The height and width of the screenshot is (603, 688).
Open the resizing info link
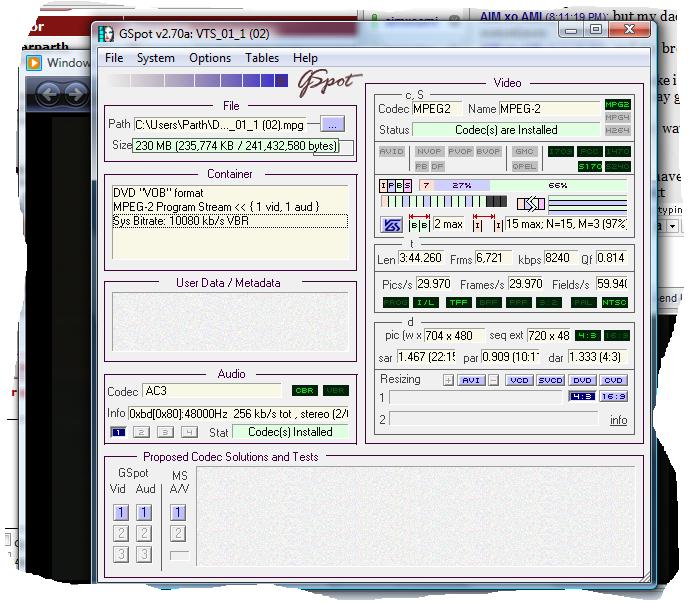(618, 420)
